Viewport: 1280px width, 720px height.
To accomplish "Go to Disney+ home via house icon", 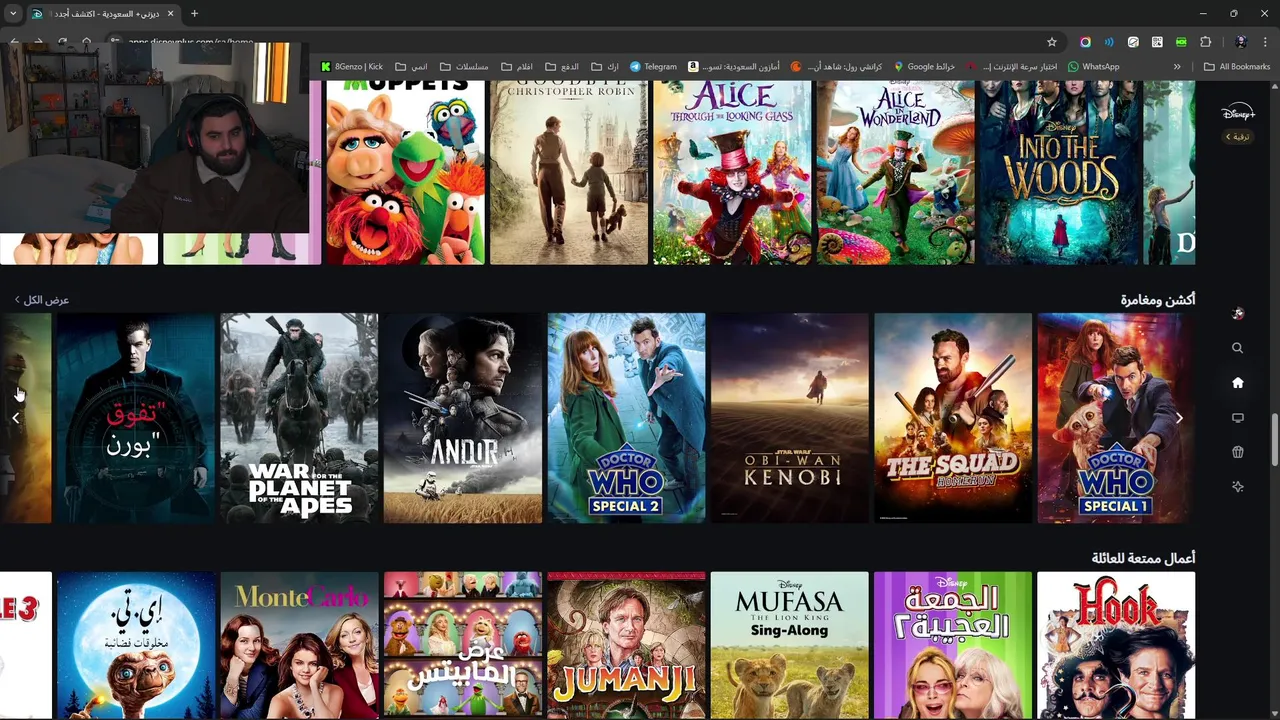I will [x=1237, y=383].
